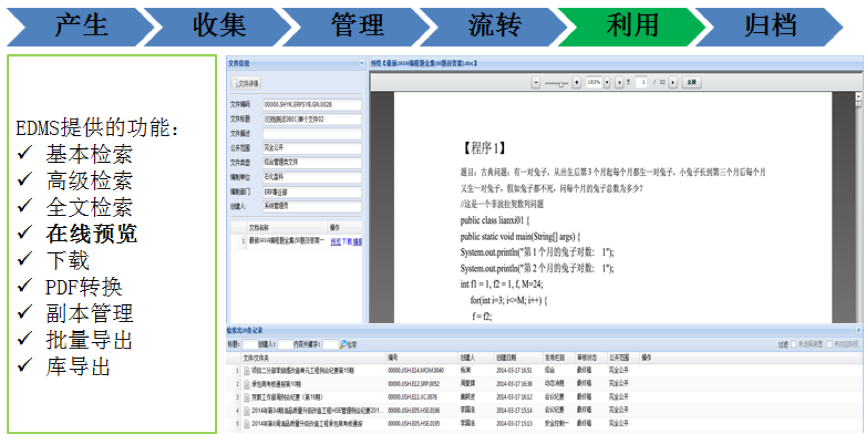Toggle first filter checkbox beside 过滤
The height and width of the screenshot is (445, 866).
click(794, 344)
